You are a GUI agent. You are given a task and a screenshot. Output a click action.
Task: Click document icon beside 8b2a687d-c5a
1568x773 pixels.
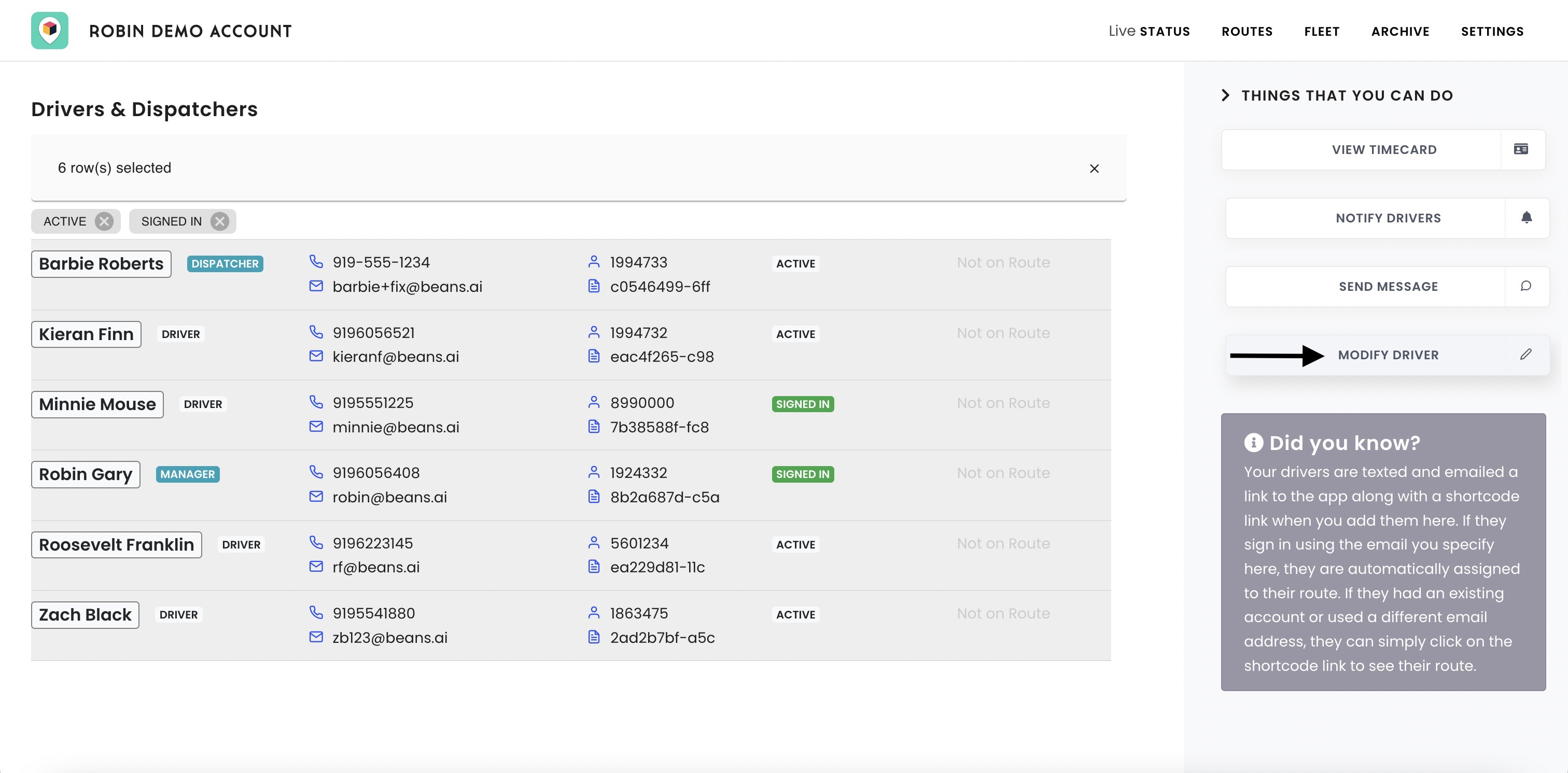point(594,496)
